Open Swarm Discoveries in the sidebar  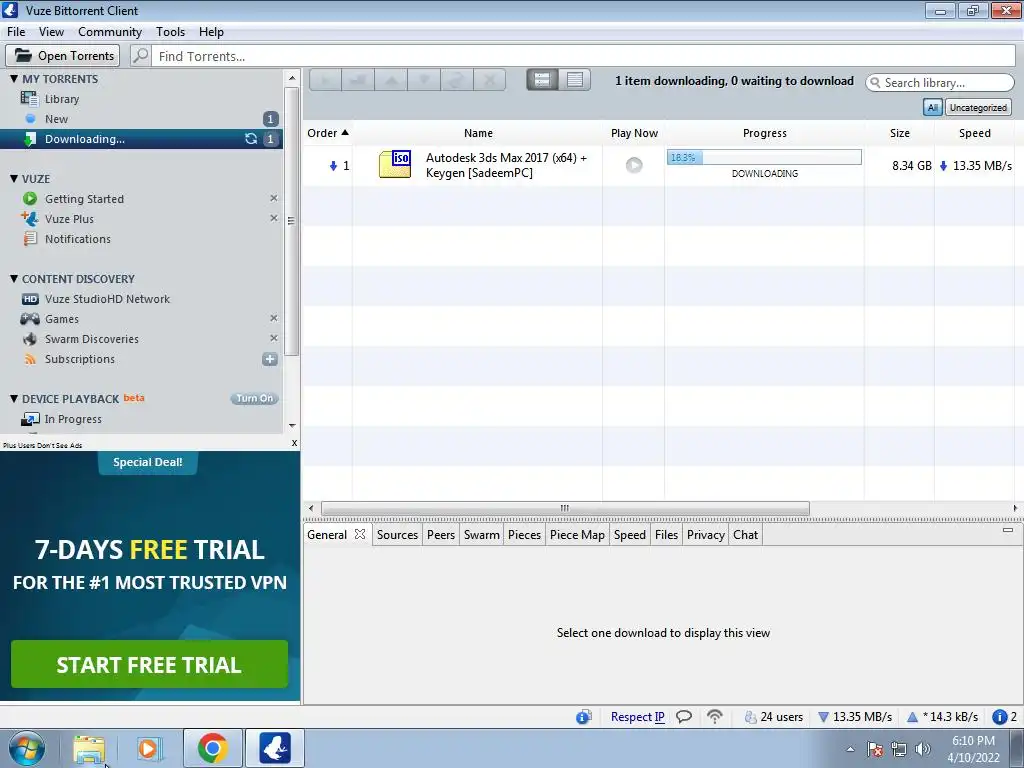click(x=91, y=339)
